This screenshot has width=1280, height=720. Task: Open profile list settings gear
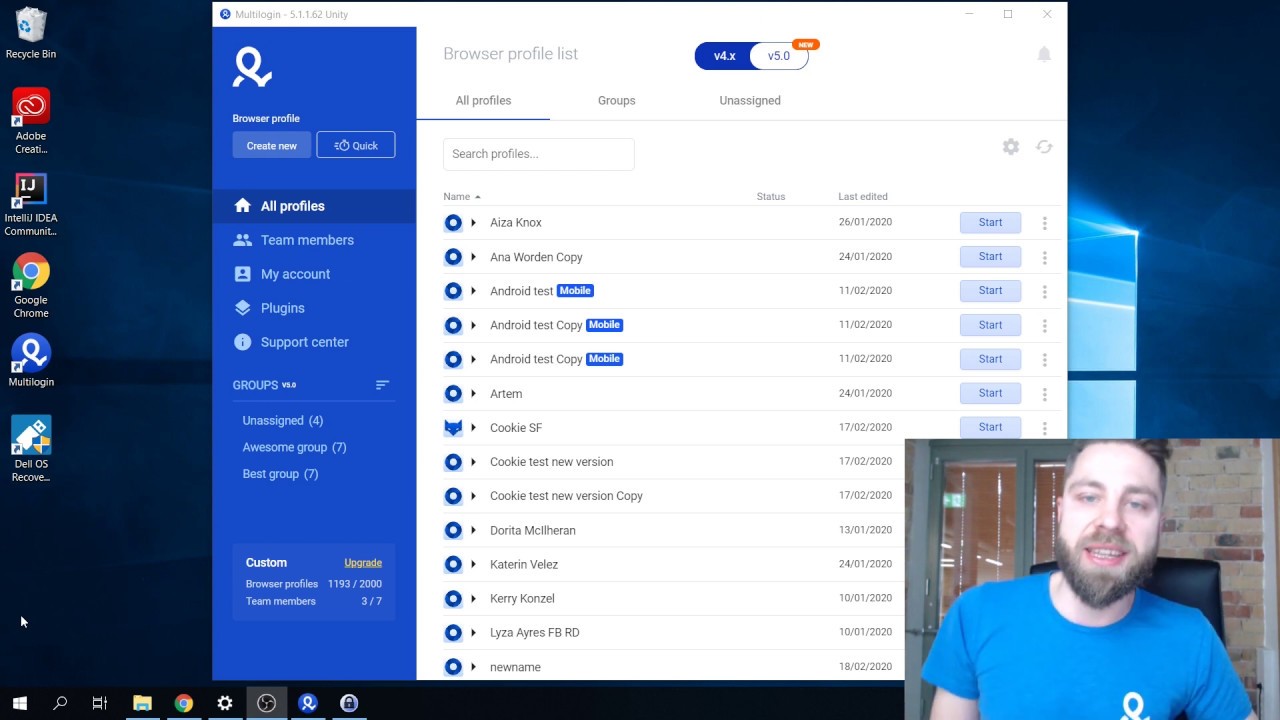pos(1011,147)
